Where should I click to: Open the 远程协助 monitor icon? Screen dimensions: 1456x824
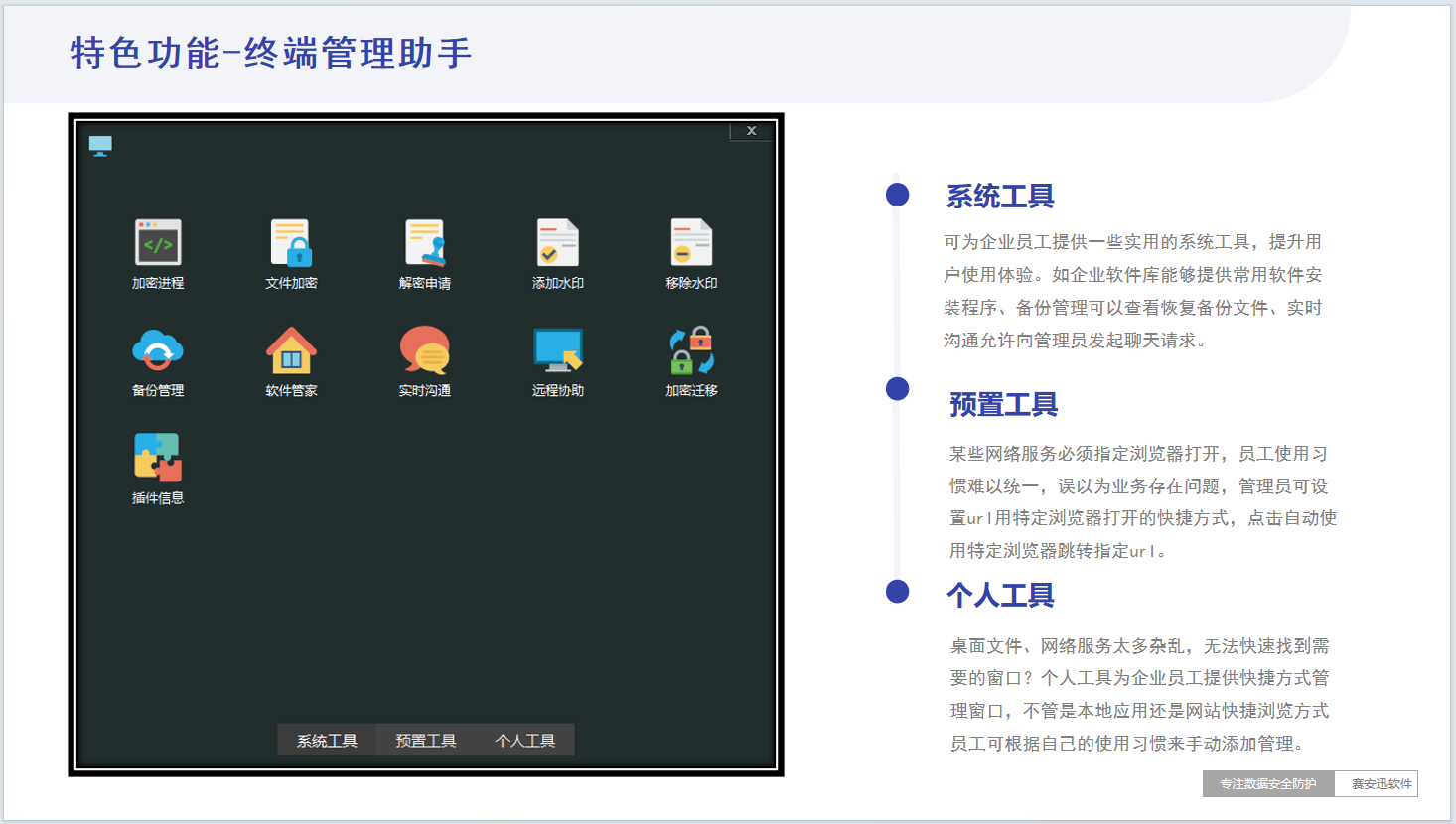(558, 350)
